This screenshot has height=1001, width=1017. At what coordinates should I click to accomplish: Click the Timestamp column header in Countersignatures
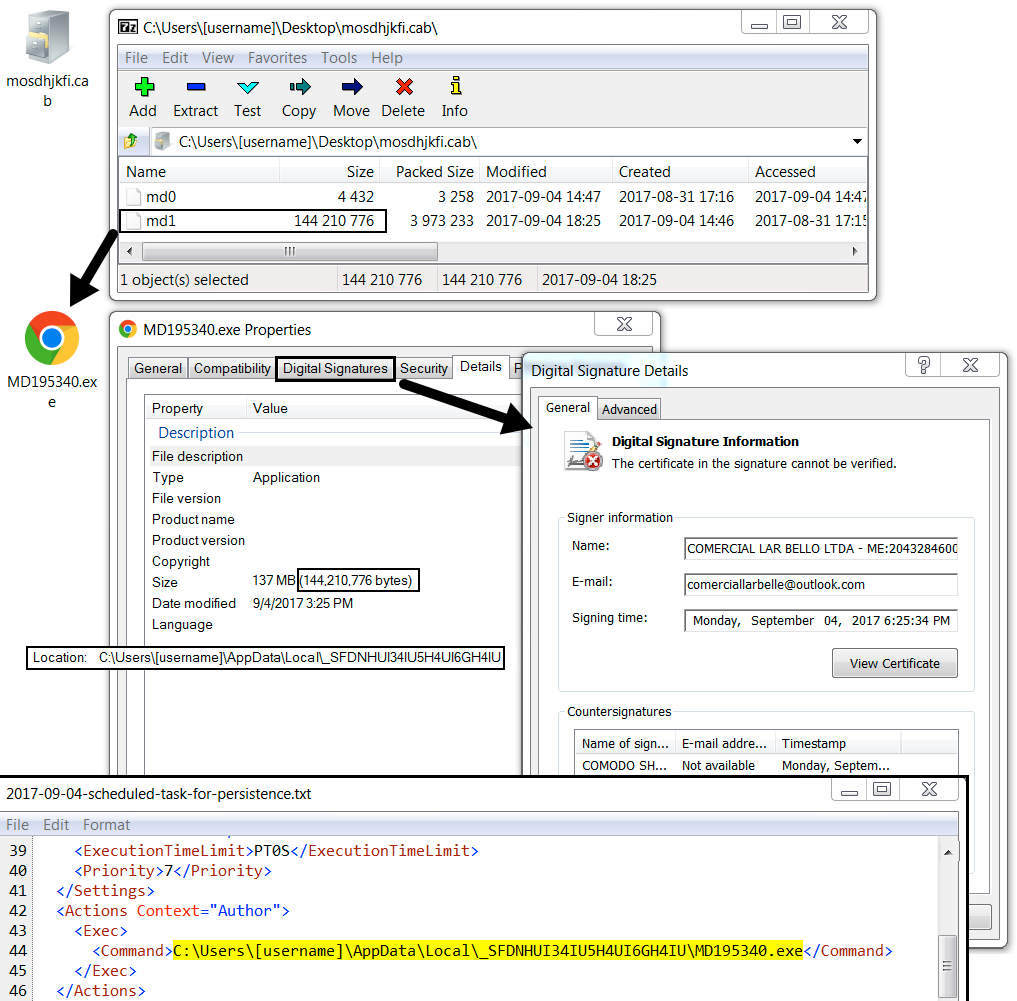[838, 743]
